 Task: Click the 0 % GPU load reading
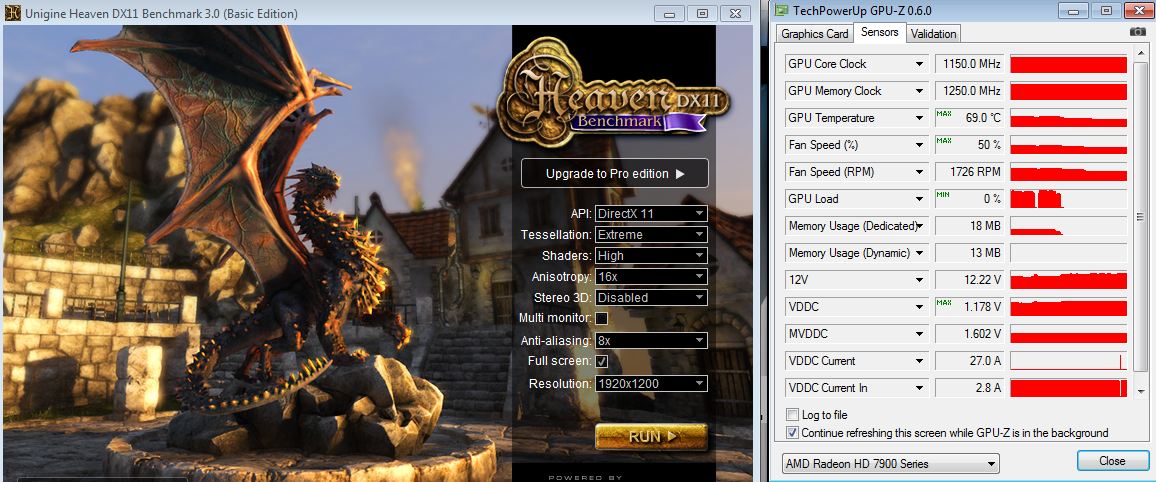coord(969,199)
